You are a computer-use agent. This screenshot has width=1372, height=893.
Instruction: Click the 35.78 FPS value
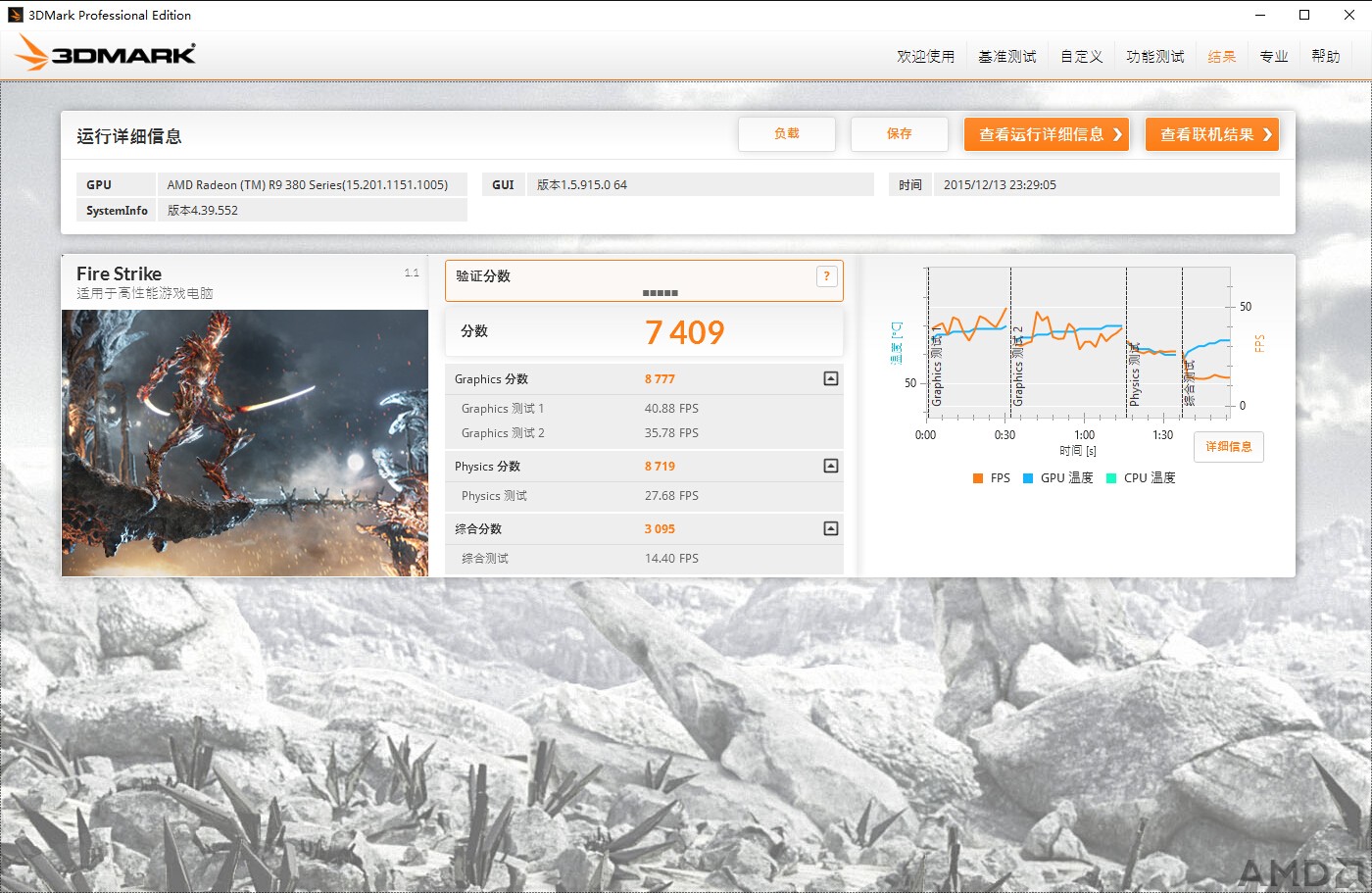tap(671, 433)
